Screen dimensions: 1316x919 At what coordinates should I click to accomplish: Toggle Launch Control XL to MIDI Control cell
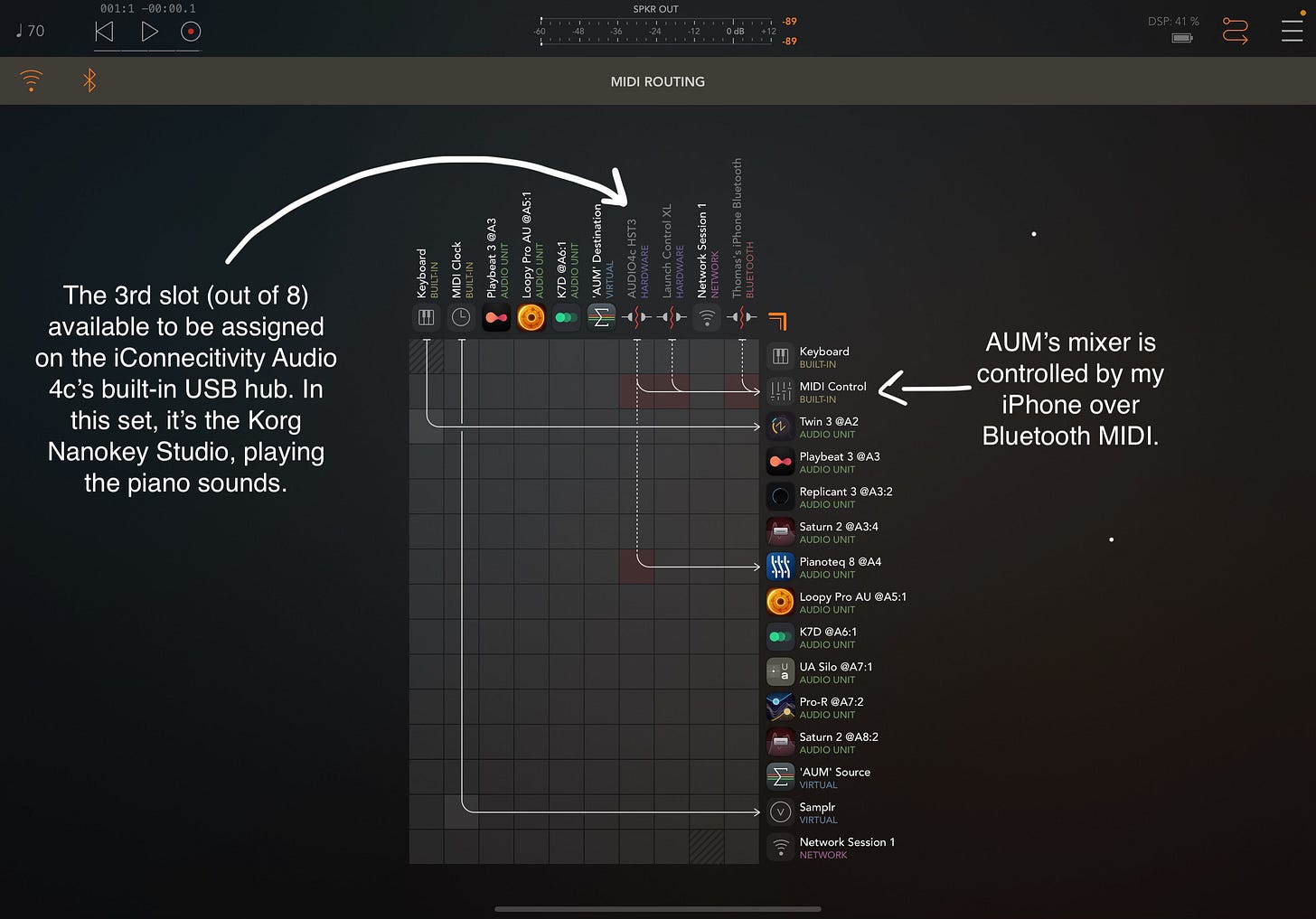tap(672, 391)
